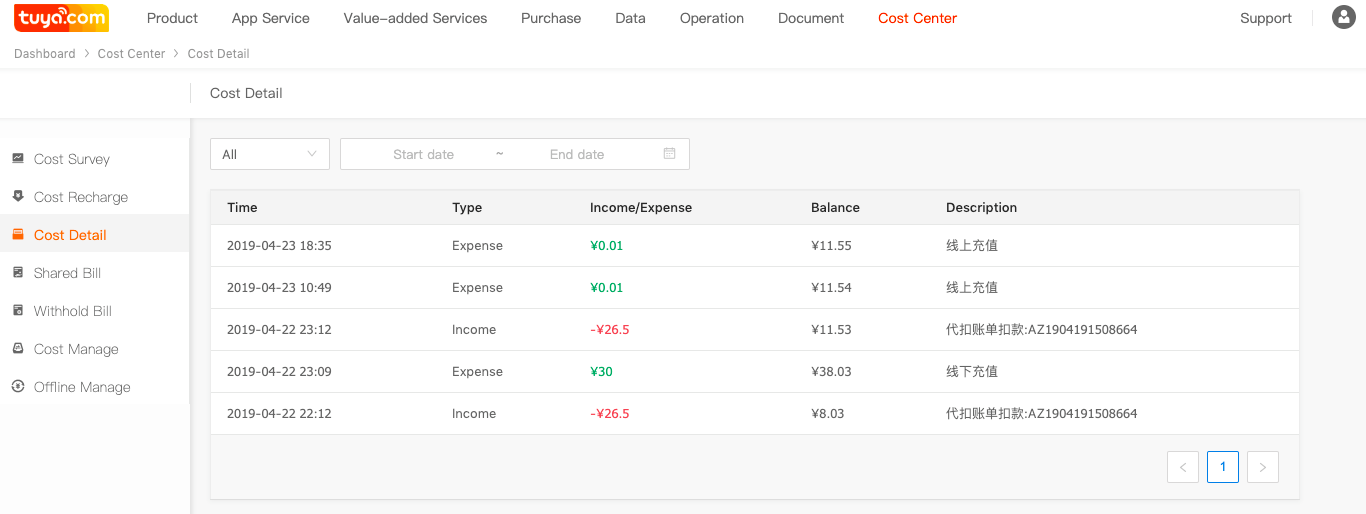The image size is (1366, 514).
Task: Click the Support link
Action: (x=1266, y=18)
